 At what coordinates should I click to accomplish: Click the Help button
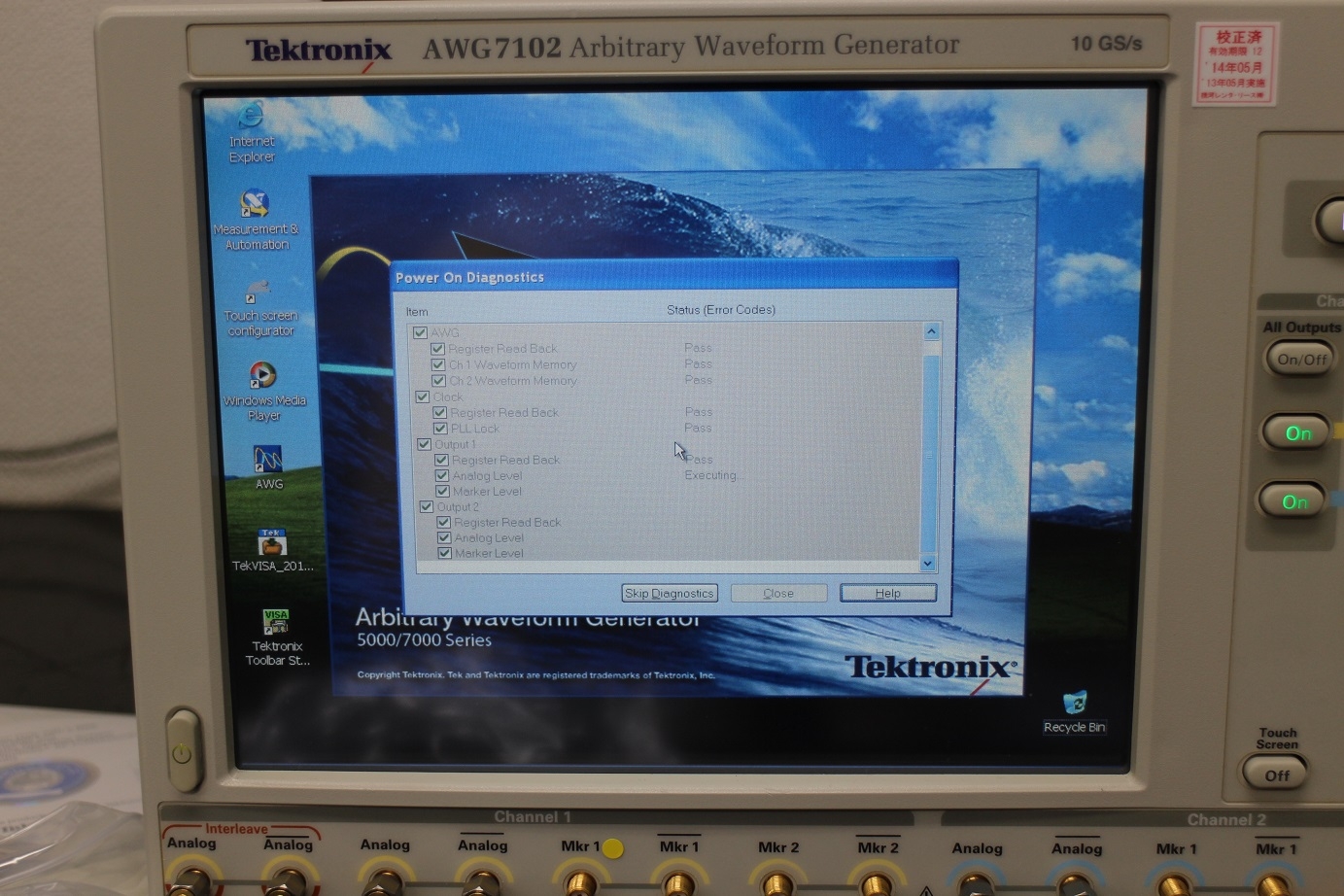888,593
